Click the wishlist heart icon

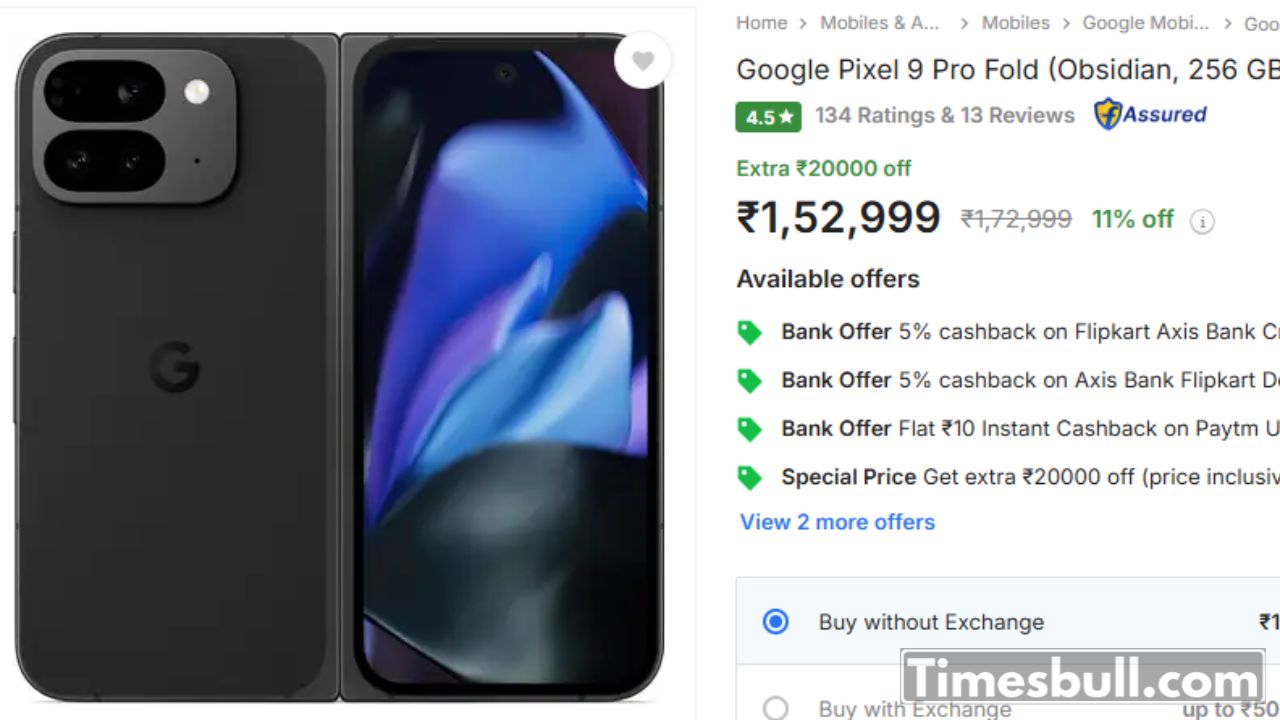pos(642,61)
